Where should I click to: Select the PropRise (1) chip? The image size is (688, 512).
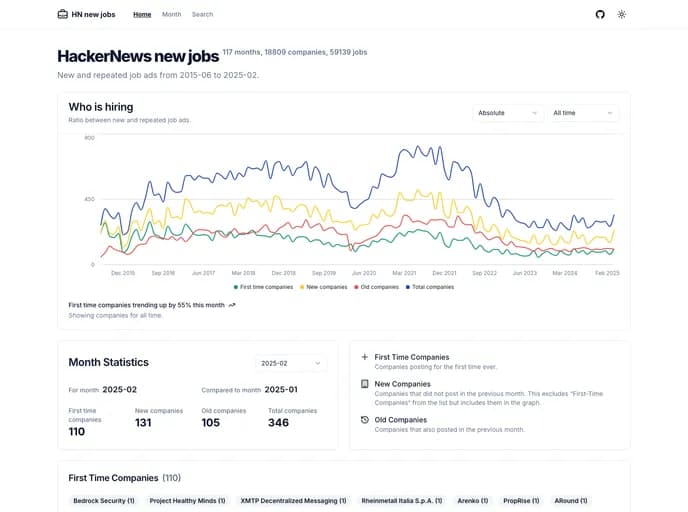(x=521, y=501)
